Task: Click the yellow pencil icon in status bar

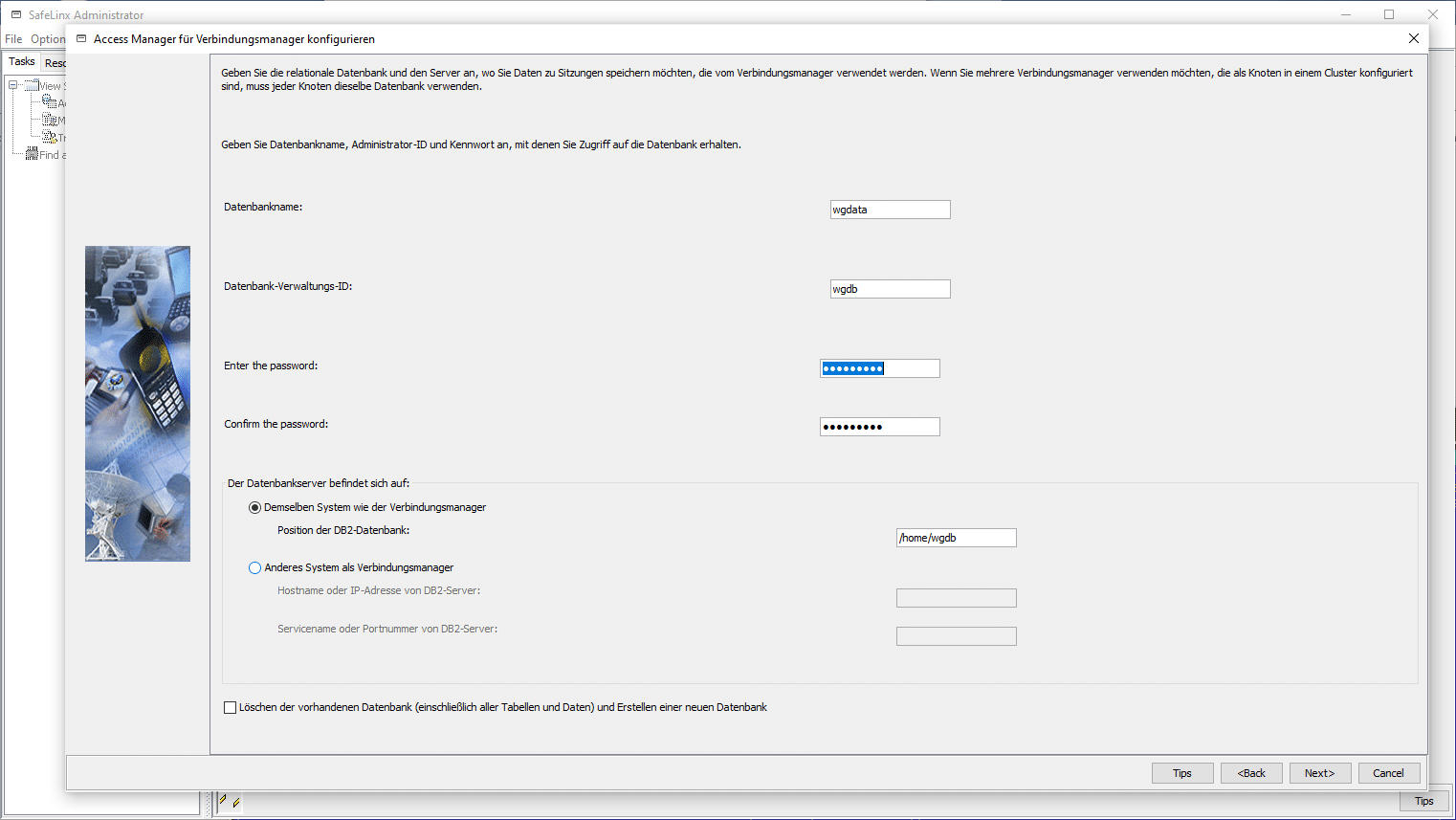Action: [x=223, y=801]
